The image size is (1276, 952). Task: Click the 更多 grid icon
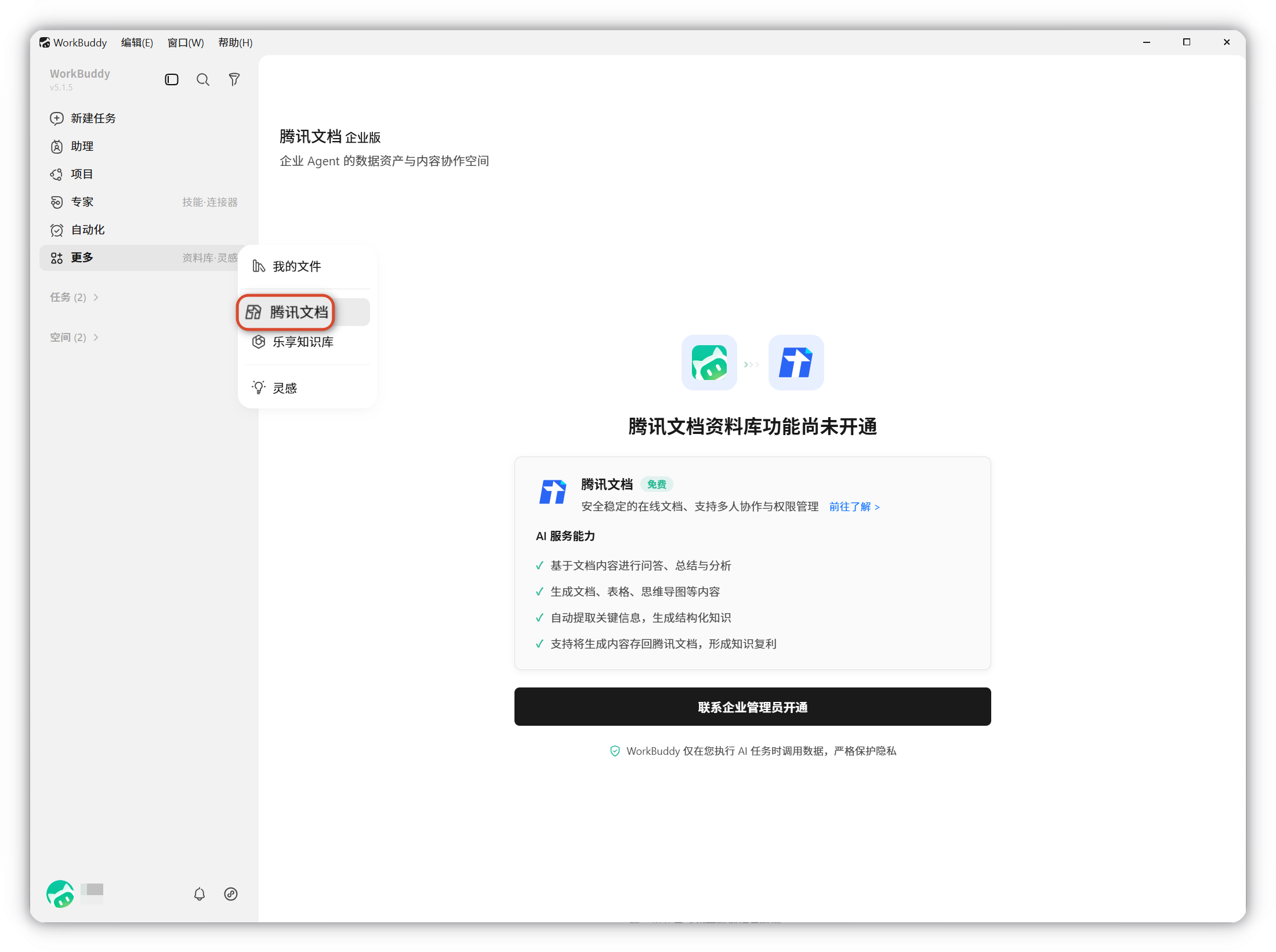click(x=57, y=258)
